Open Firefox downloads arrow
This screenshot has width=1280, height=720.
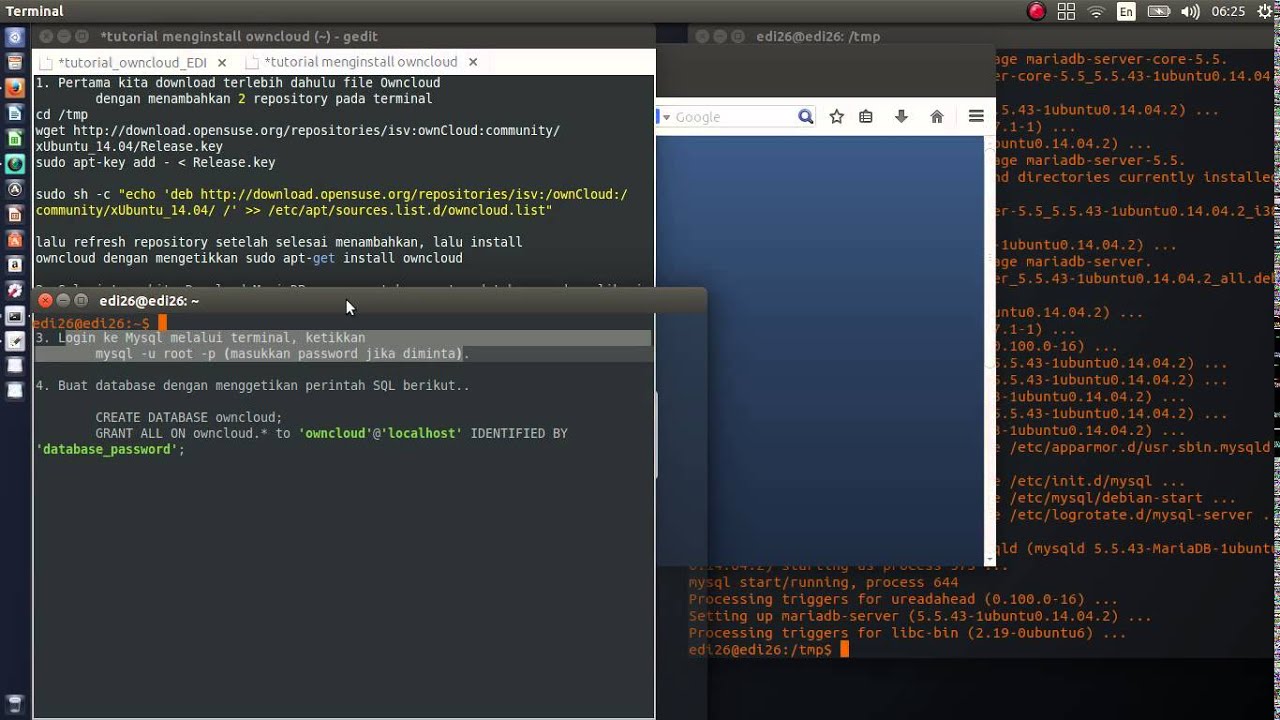901,117
